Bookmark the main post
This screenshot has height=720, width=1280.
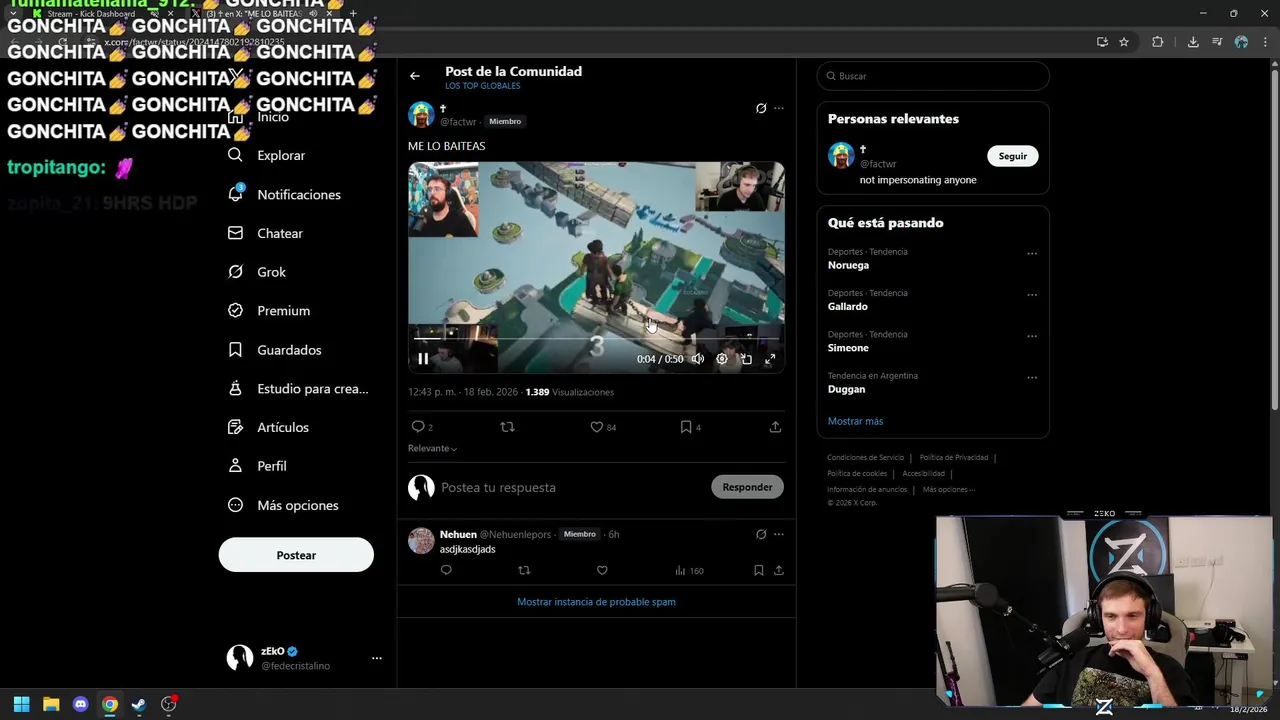tap(686, 427)
